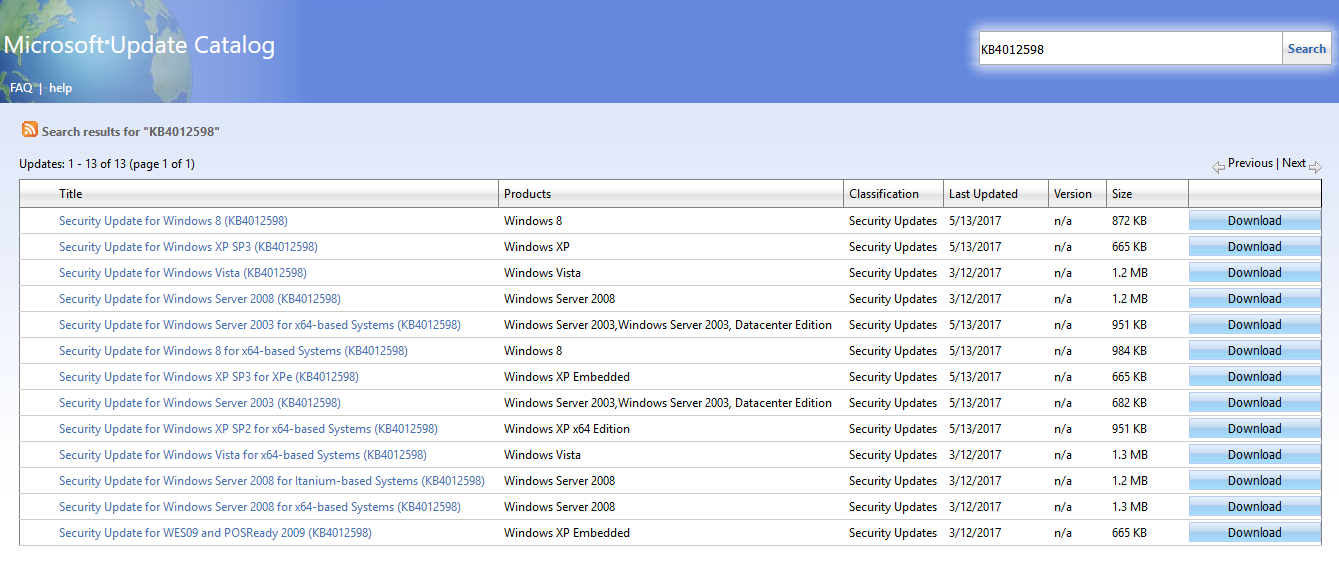This screenshot has height=574, width=1339.
Task: Download the Windows Server 2008 1.2 MB non-Itanium update
Action: pyautogui.click(x=1254, y=299)
